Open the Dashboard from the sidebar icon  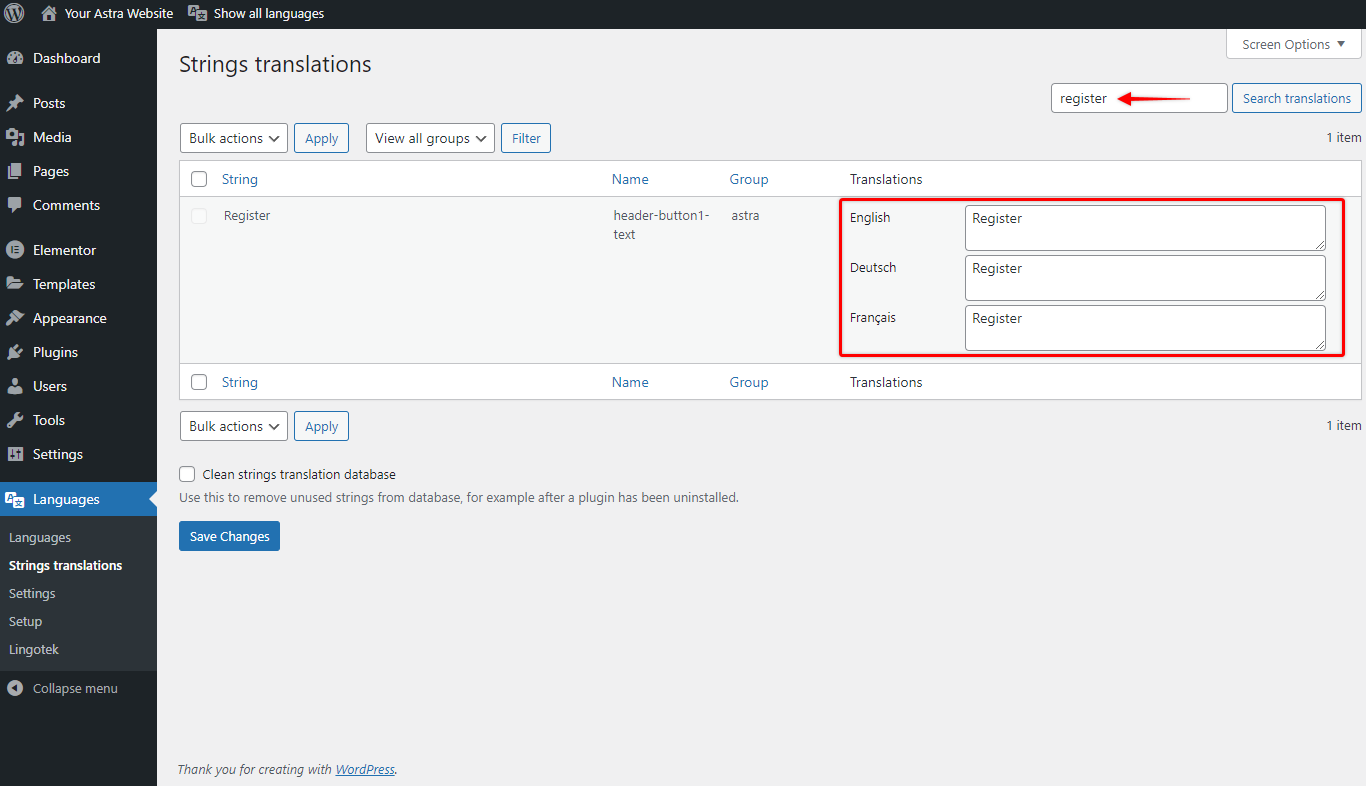[18, 58]
